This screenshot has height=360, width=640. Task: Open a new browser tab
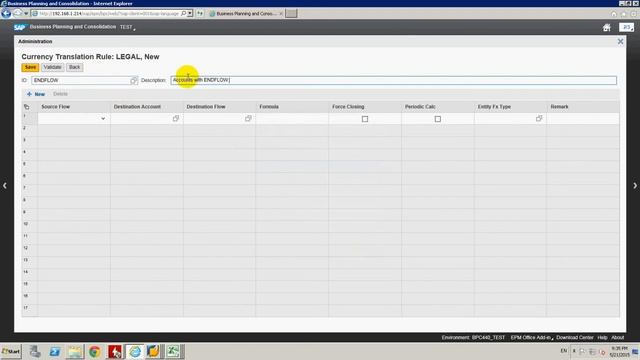pos(291,14)
